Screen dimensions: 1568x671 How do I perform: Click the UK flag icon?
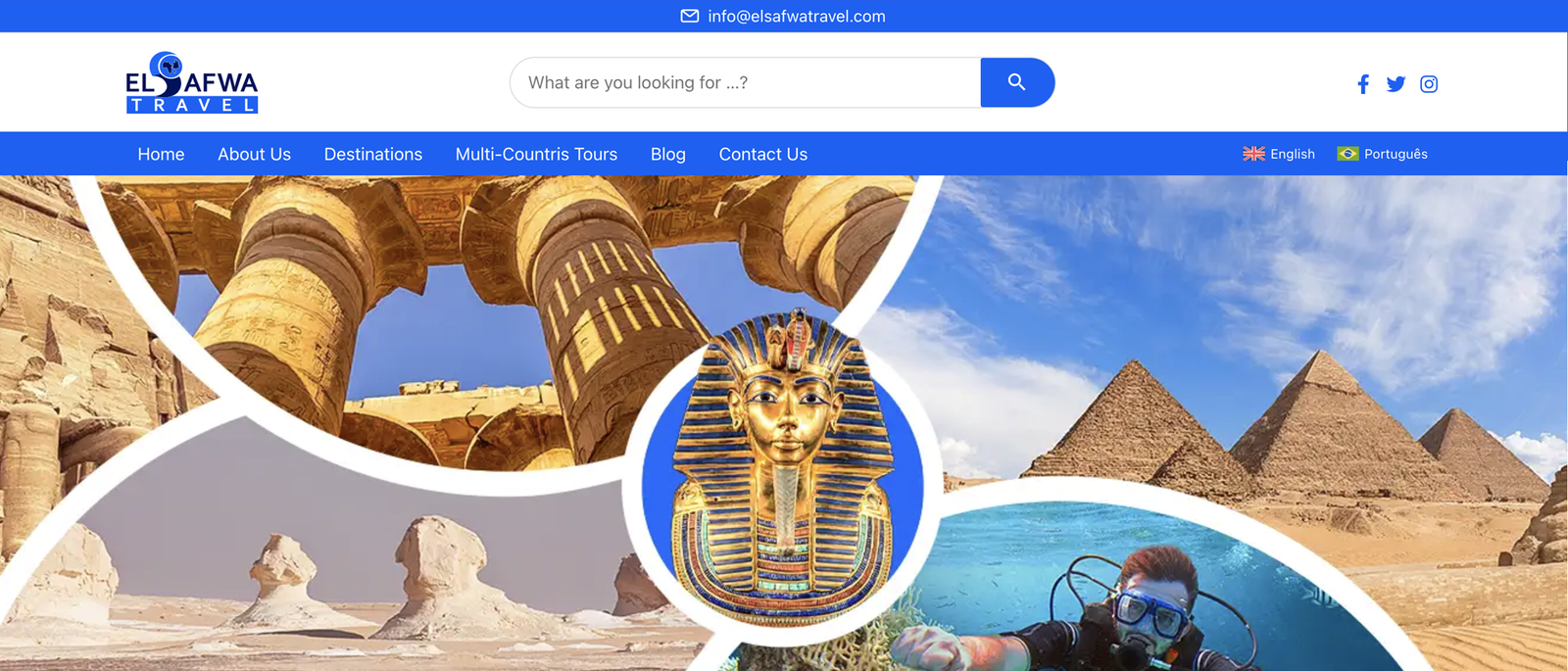[1253, 154]
